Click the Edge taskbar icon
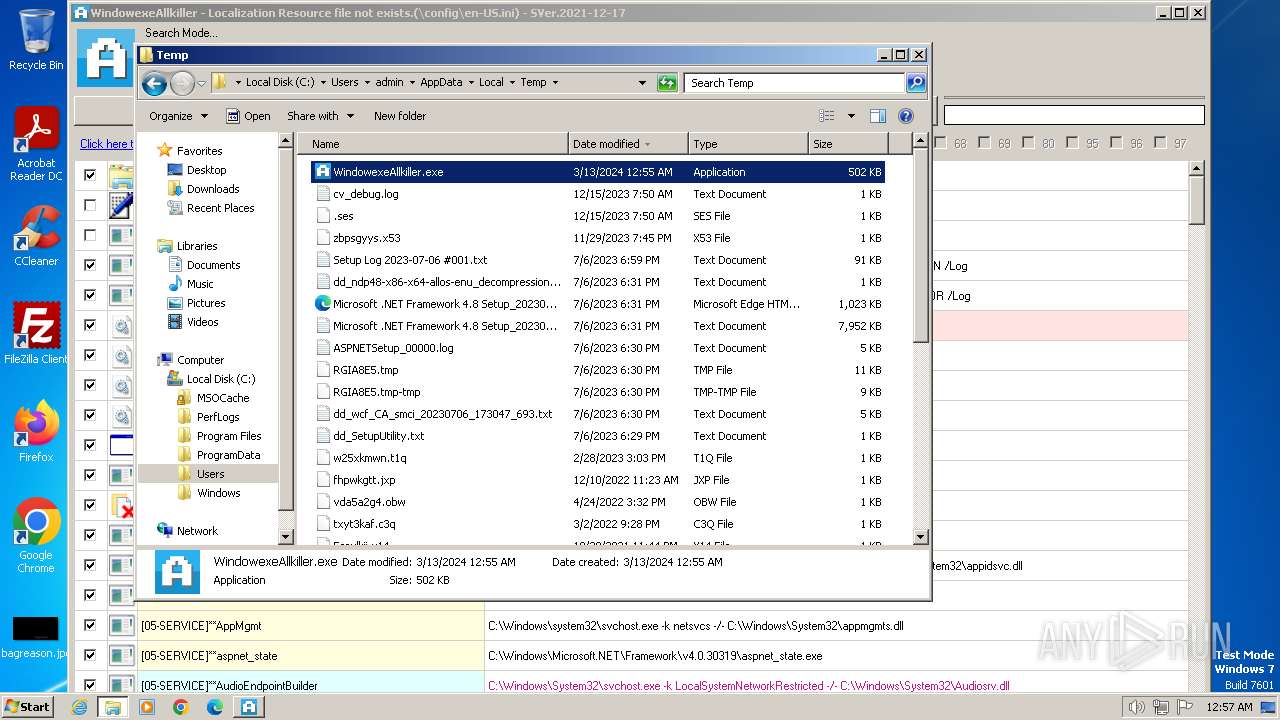Viewport: 1280px width, 720px height. pos(214,707)
